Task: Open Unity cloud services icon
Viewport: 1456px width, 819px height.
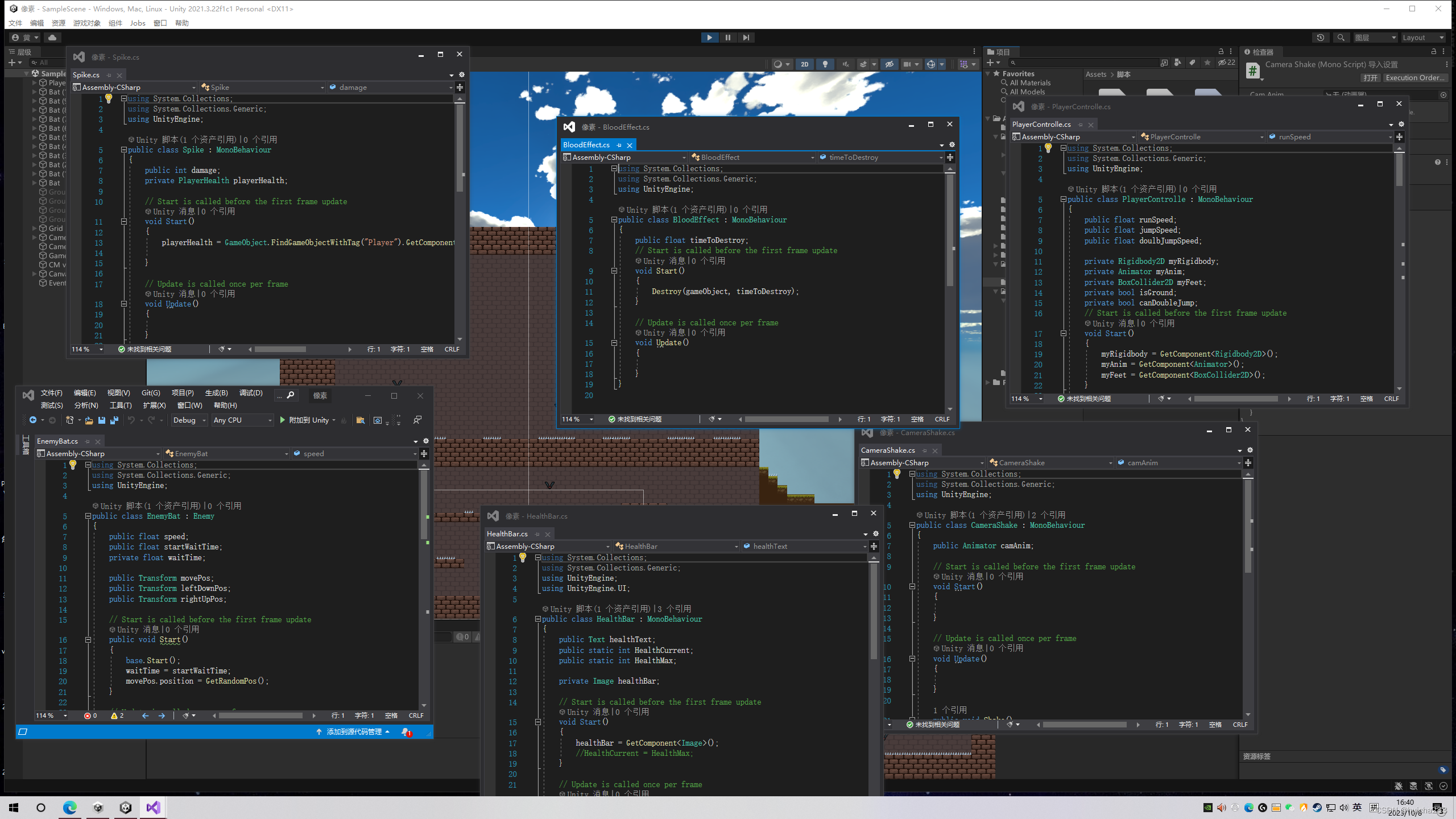Action: click(x=52, y=38)
